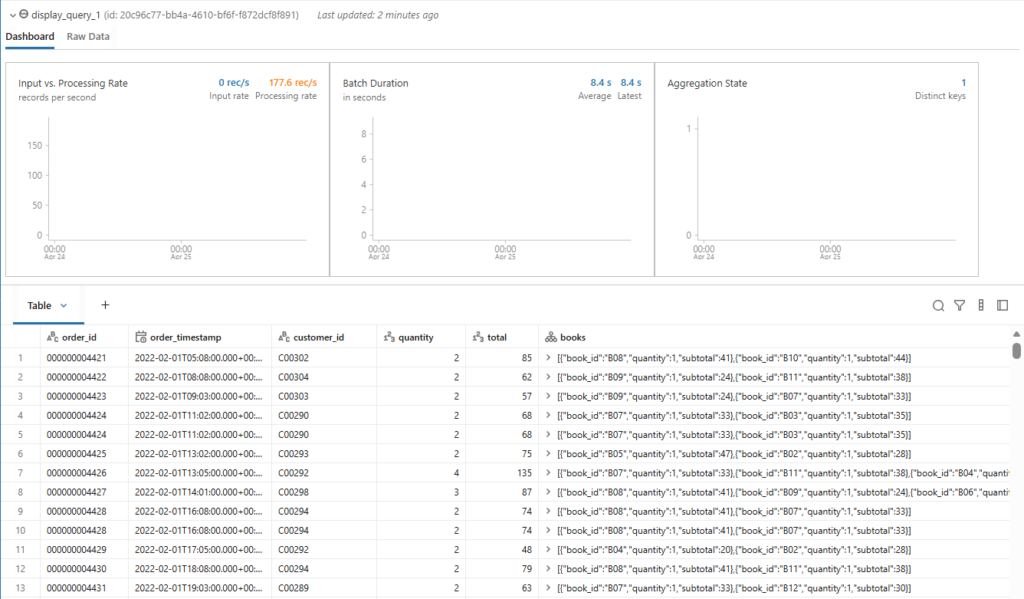1024x599 pixels.
Task: Click the column settings icon above table
Action: [x=981, y=306]
